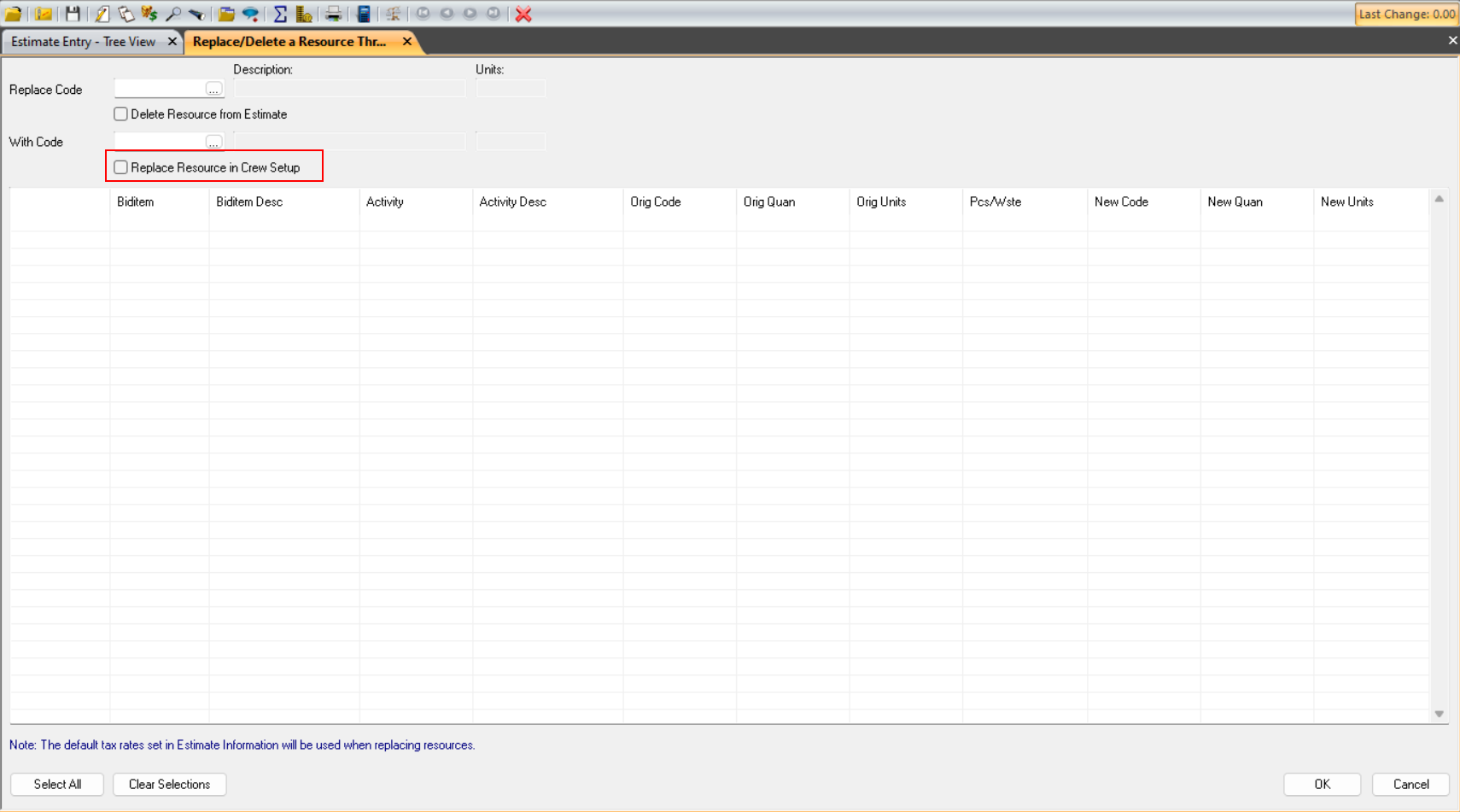This screenshot has width=1460, height=812.
Task: Open With Code lookup ellipsis button
Action: pos(213,143)
